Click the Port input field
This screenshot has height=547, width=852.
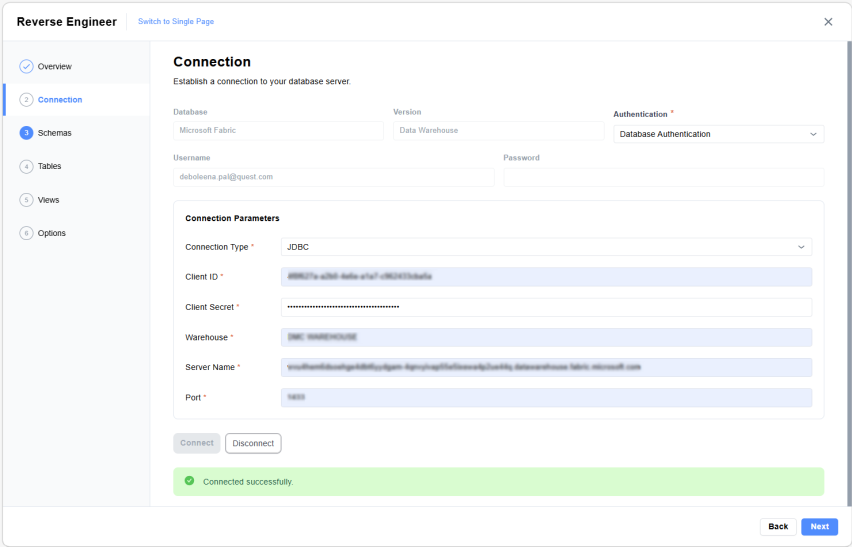tap(546, 398)
